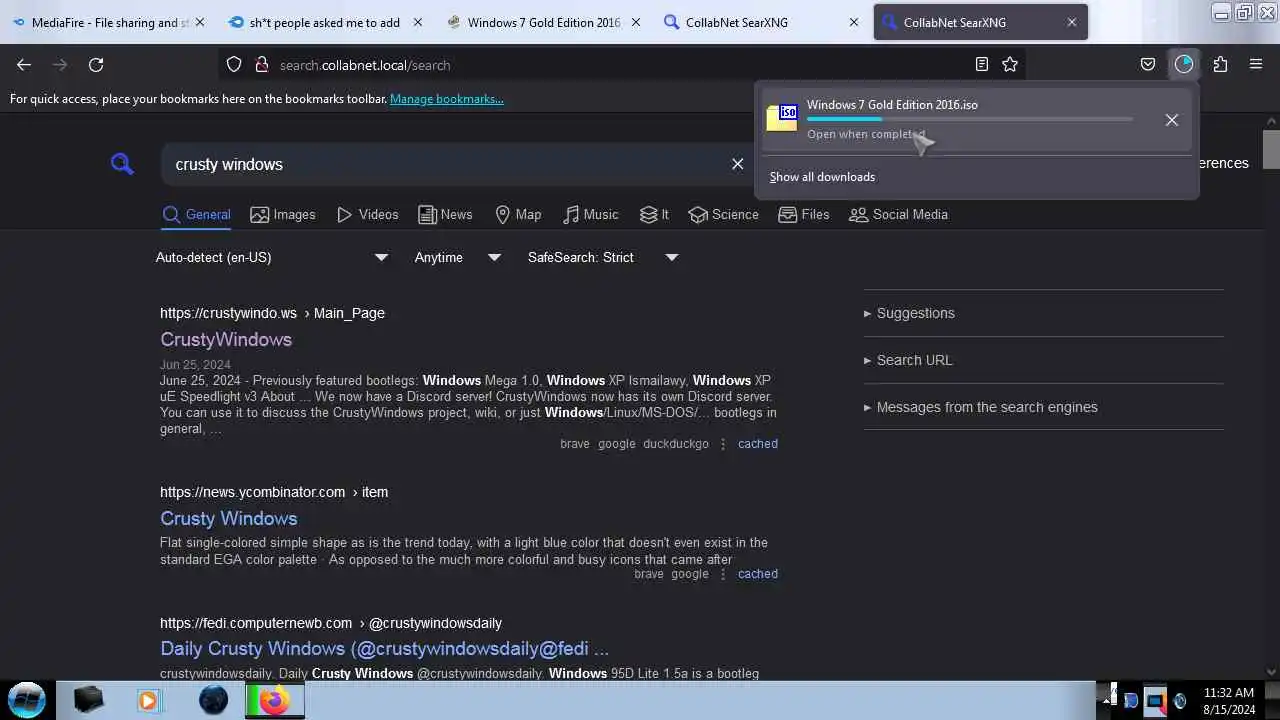Select the General search category
The width and height of the screenshot is (1280, 720).
coord(196,214)
